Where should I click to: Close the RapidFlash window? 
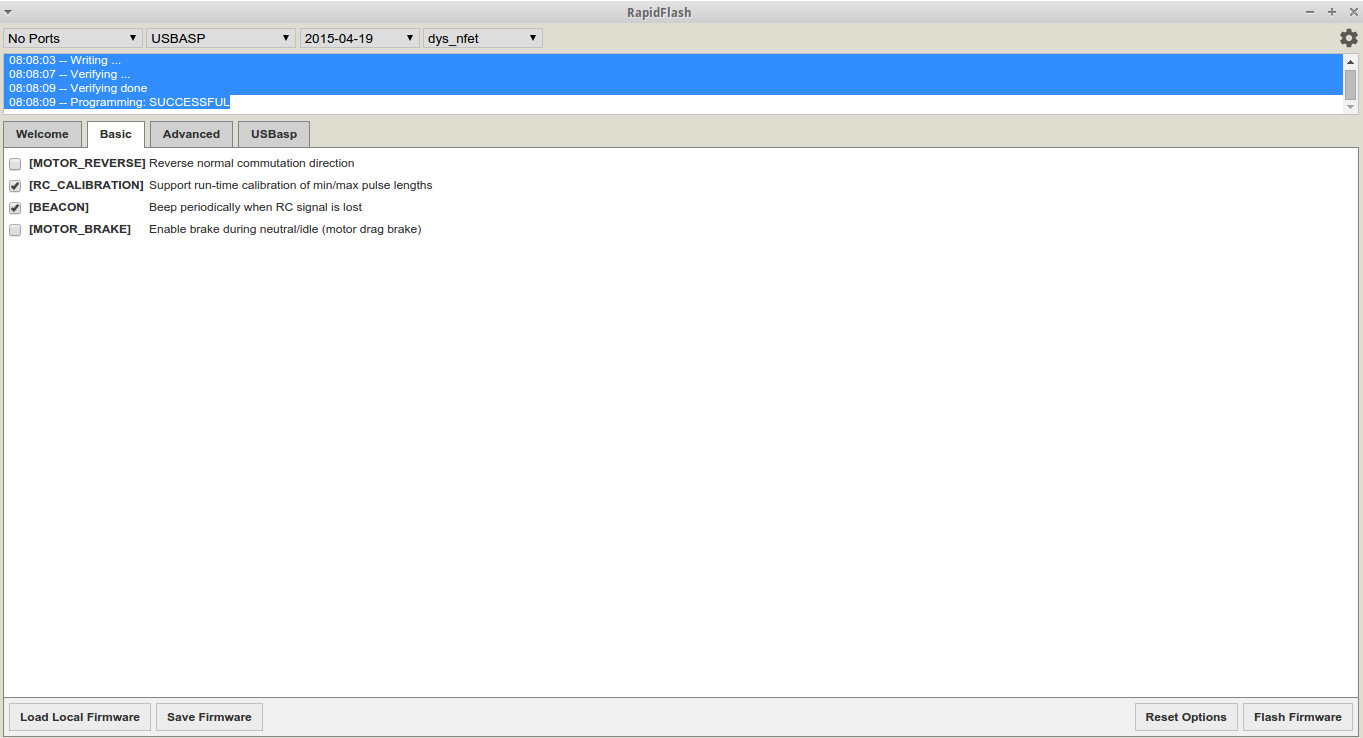tap(1353, 12)
